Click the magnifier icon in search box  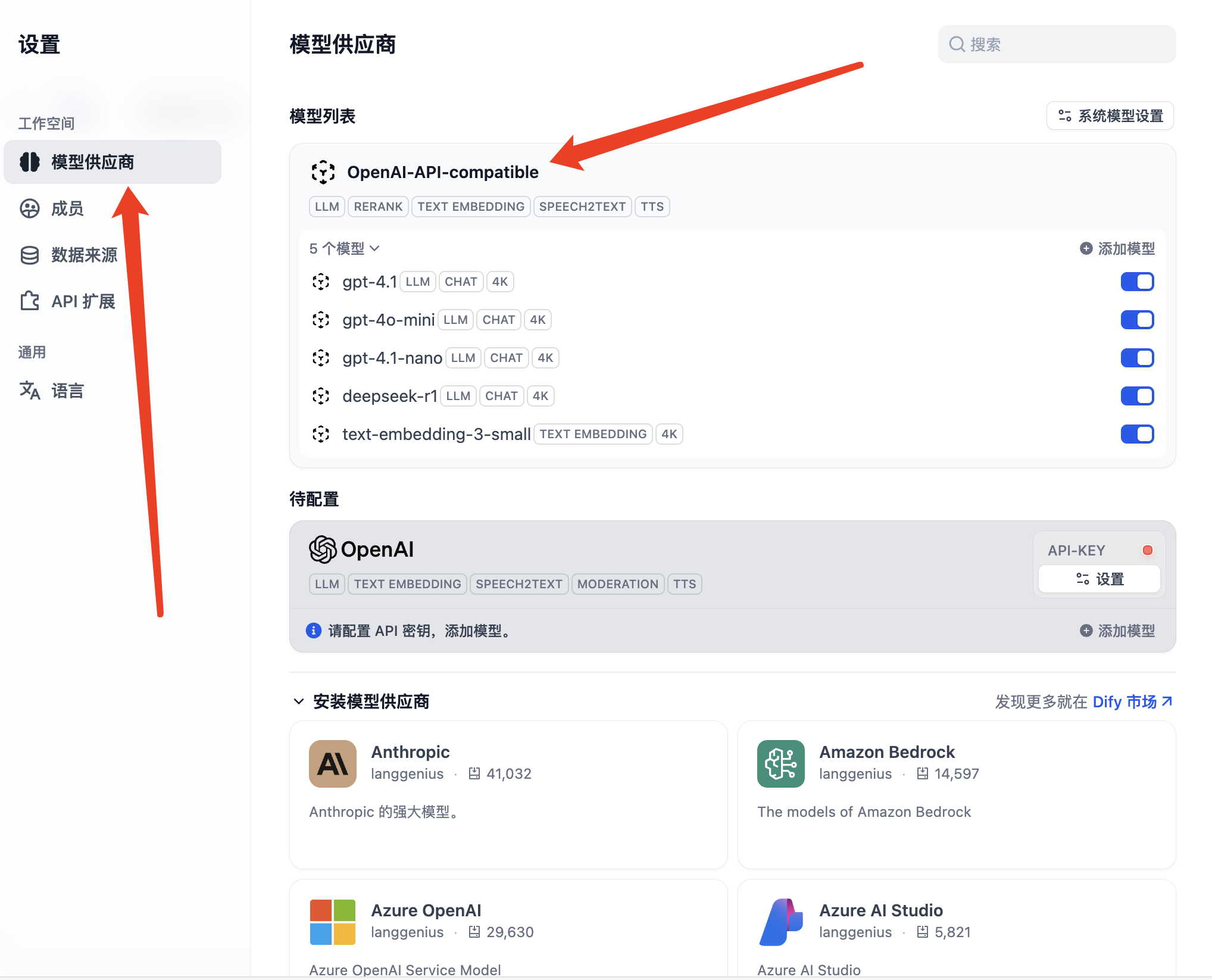click(x=957, y=44)
